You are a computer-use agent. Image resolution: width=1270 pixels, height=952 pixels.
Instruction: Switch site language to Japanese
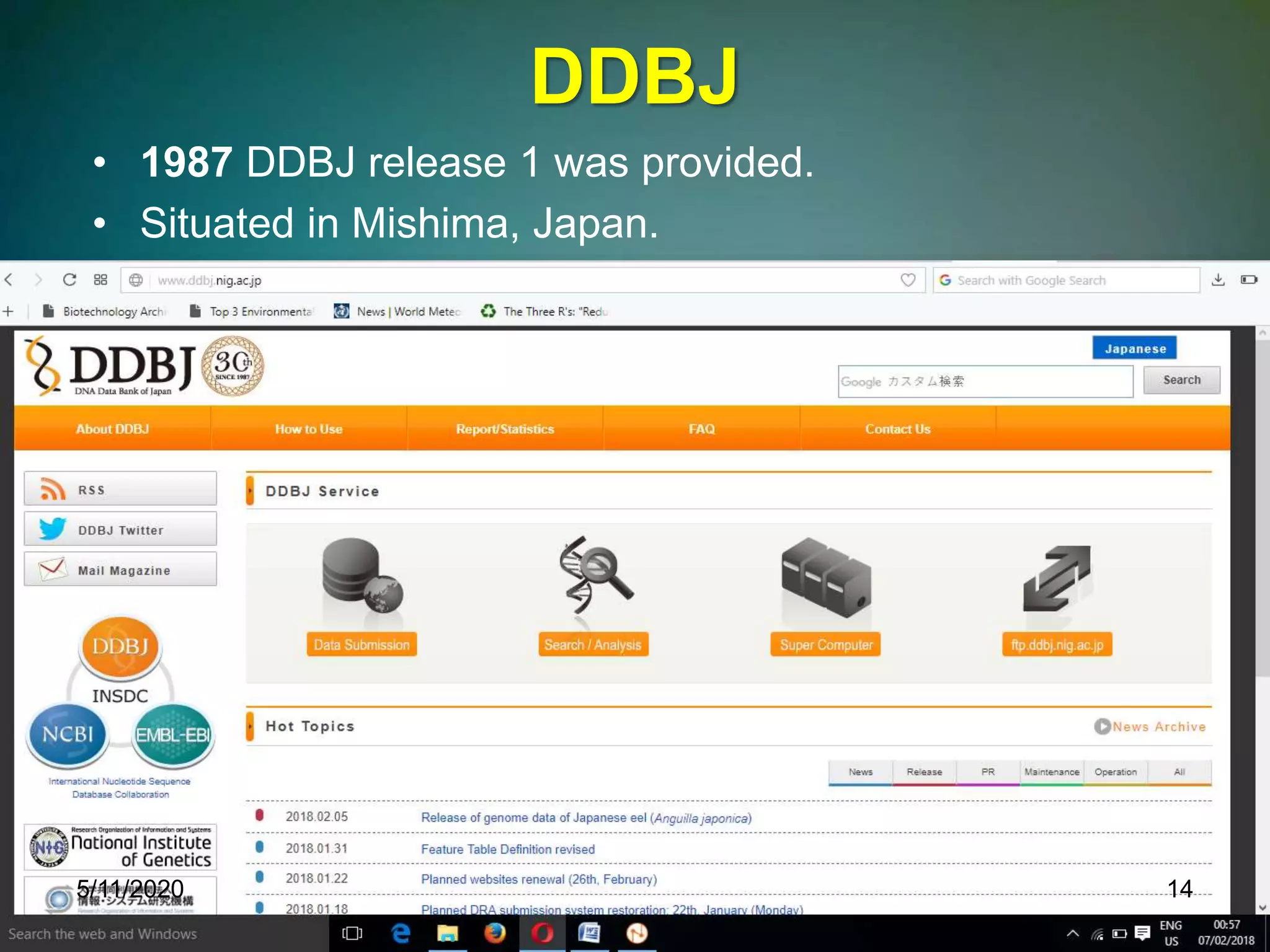pos(1135,348)
